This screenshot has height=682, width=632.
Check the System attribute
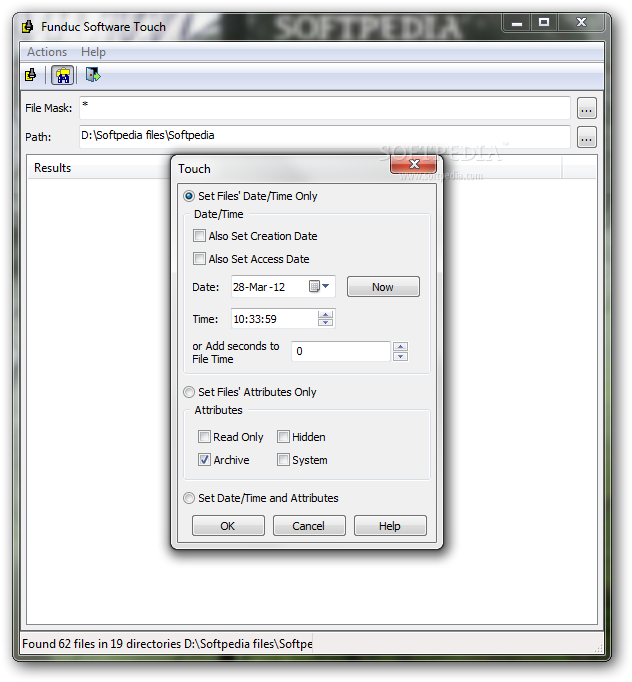pyautogui.click(x=283, y=460)
